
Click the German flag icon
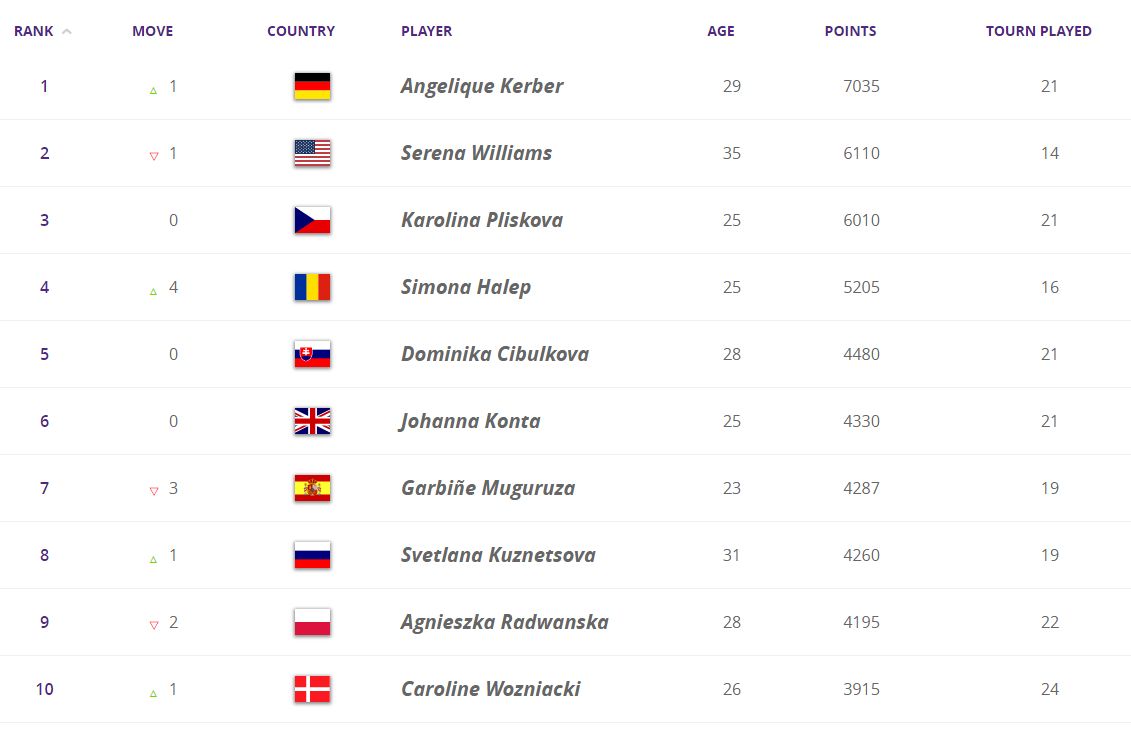click(312, 86)
